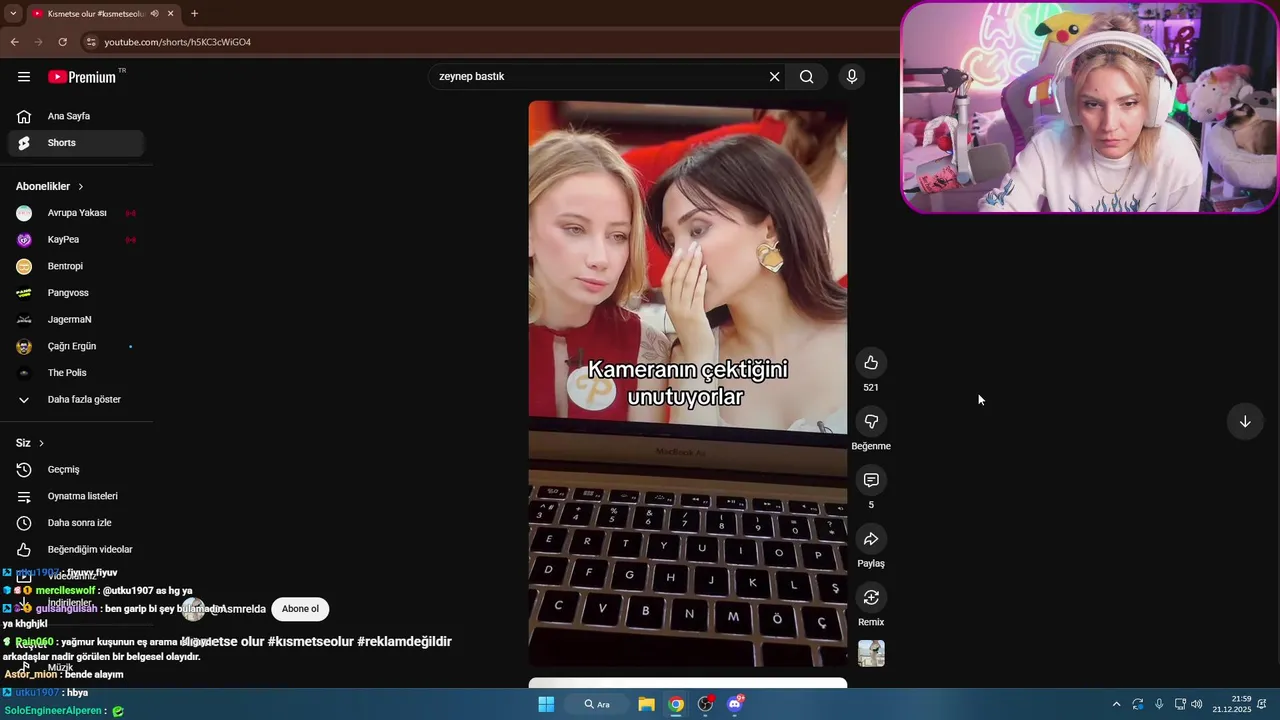Open the Bentropi channel
The height and width of the screenshot is (720, 1280).
[x=76, y=266]
